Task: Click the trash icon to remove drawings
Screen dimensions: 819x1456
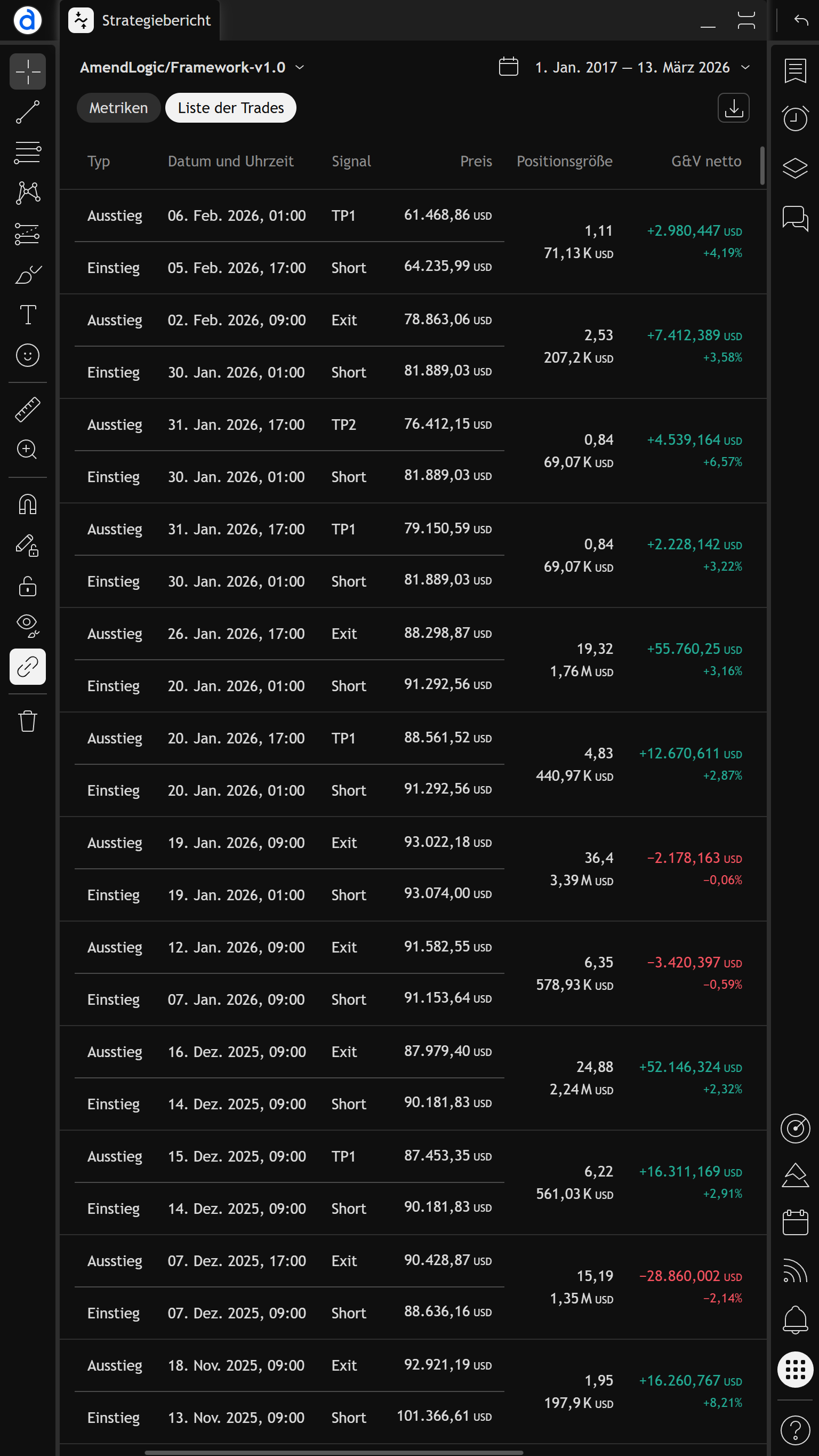Action: coord(28,721)
